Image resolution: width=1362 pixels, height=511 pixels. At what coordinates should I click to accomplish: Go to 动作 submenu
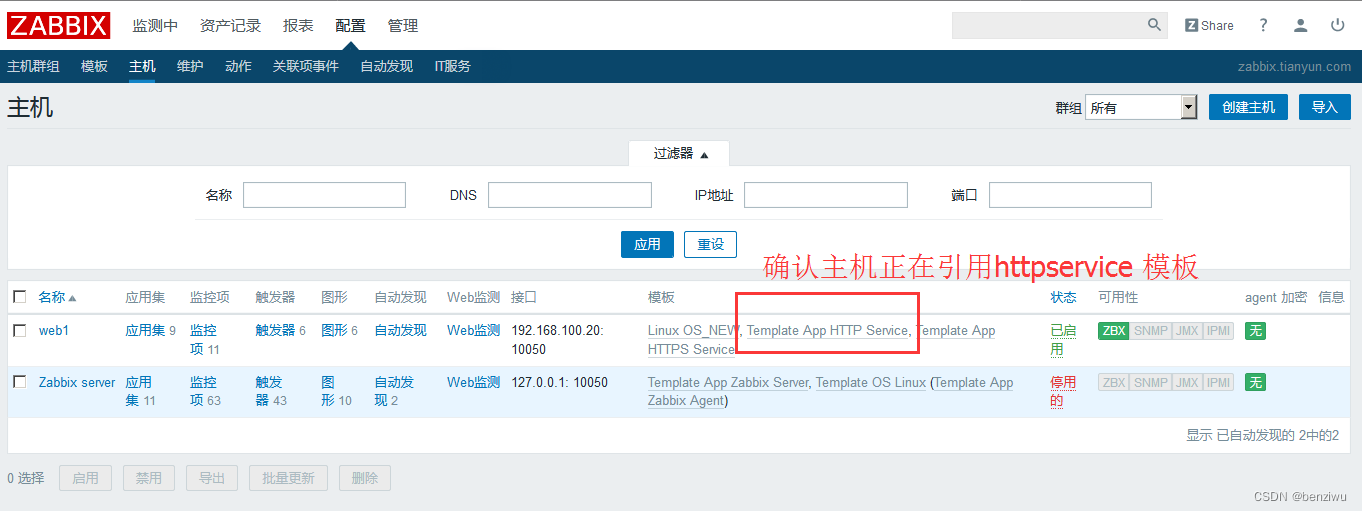(x=238, y=66)
